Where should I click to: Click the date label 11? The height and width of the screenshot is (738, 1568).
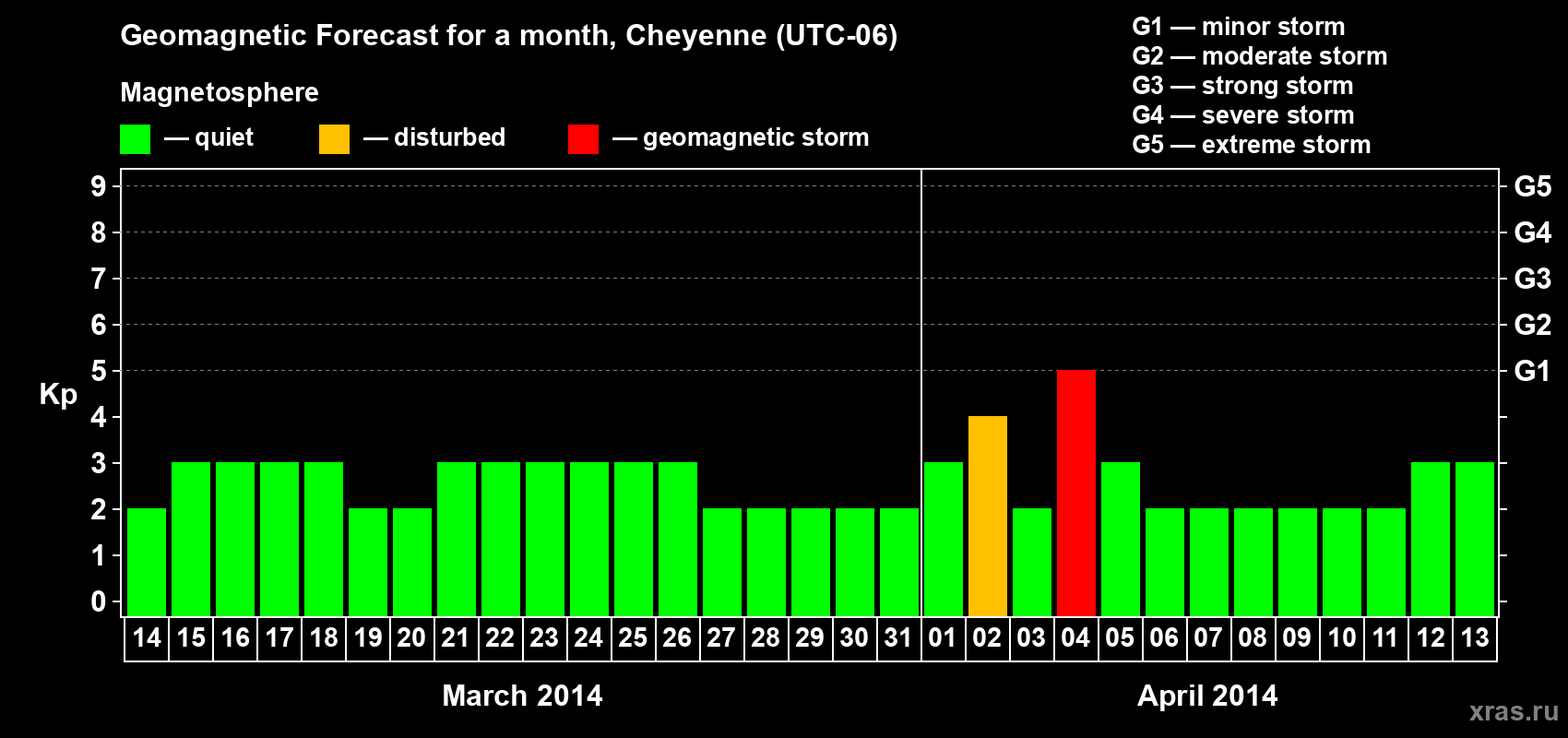pos(1385,637)
